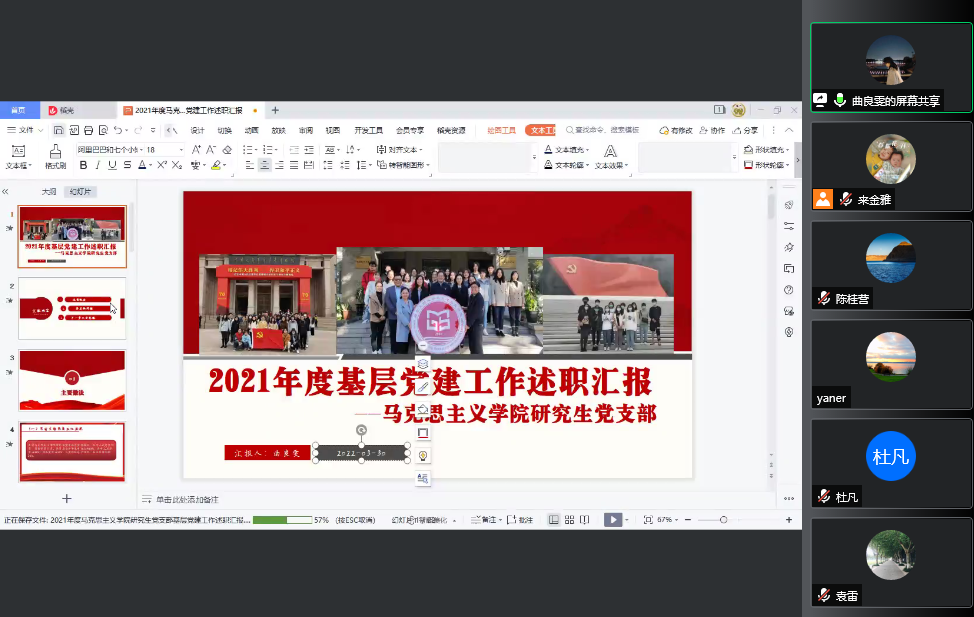Screen dimensions: 974x617
Task: Toggle bold formatting
Action: 83,166
